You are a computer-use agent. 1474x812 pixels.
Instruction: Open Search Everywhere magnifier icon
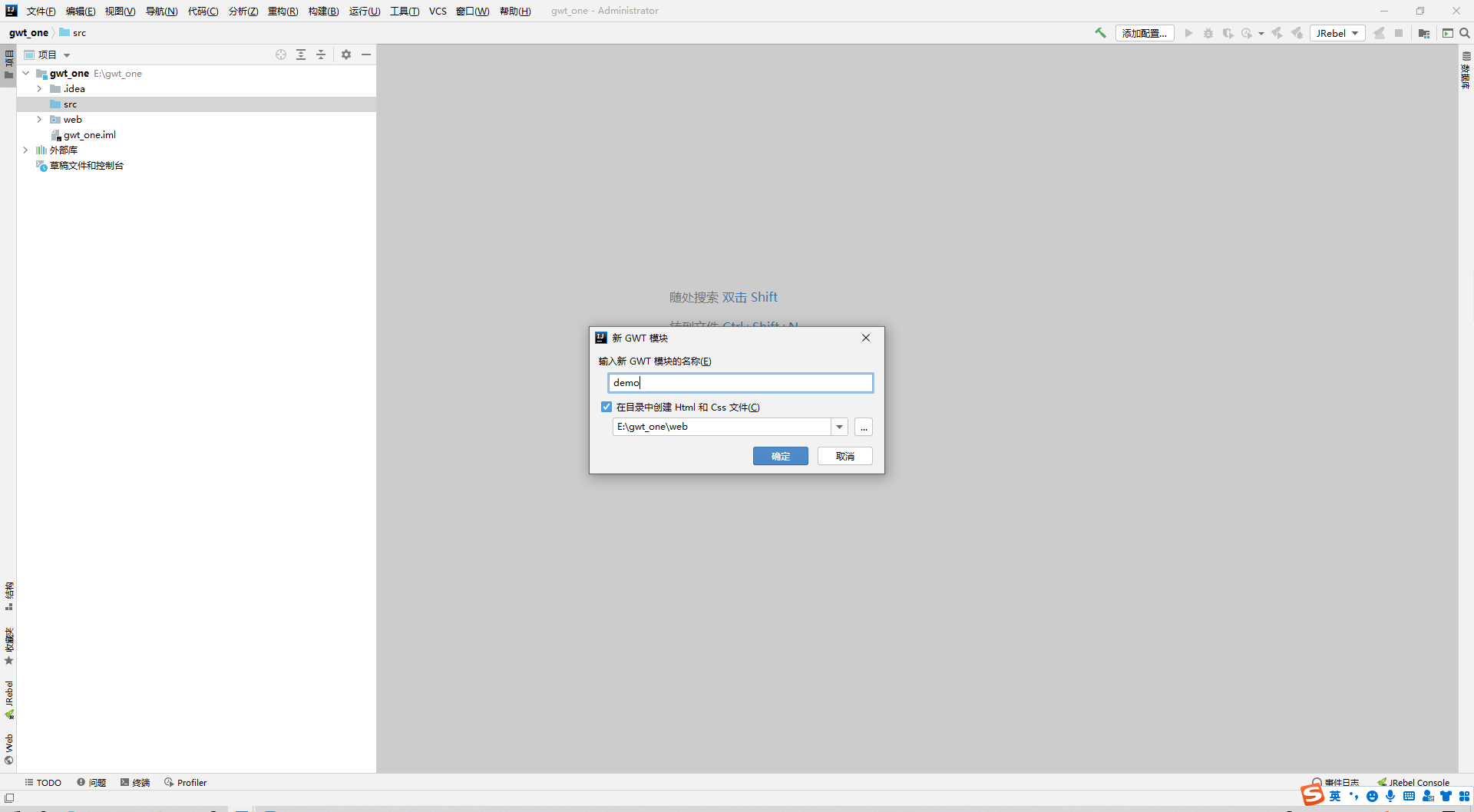tap(1465, 33)
